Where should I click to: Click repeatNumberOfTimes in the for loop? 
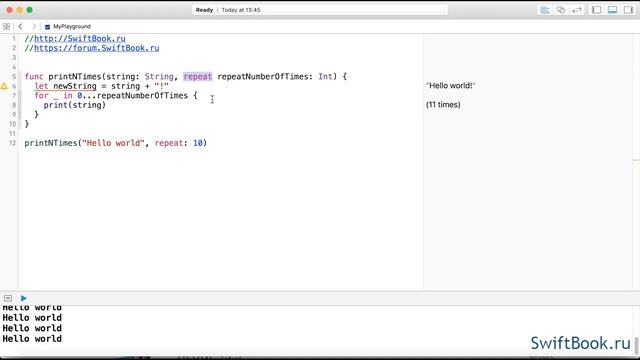click(x=142, y=96)
